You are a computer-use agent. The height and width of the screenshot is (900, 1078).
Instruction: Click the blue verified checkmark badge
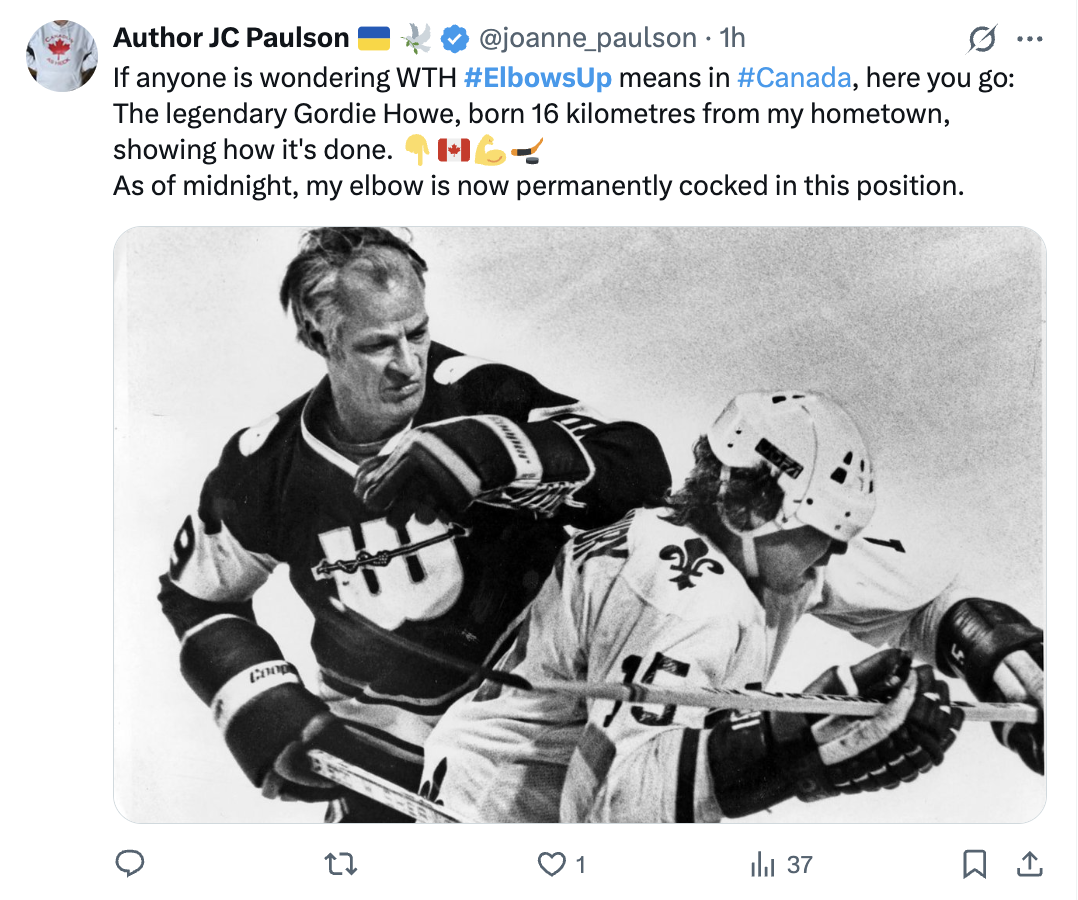pyautogui.click(x=456, y=39)
